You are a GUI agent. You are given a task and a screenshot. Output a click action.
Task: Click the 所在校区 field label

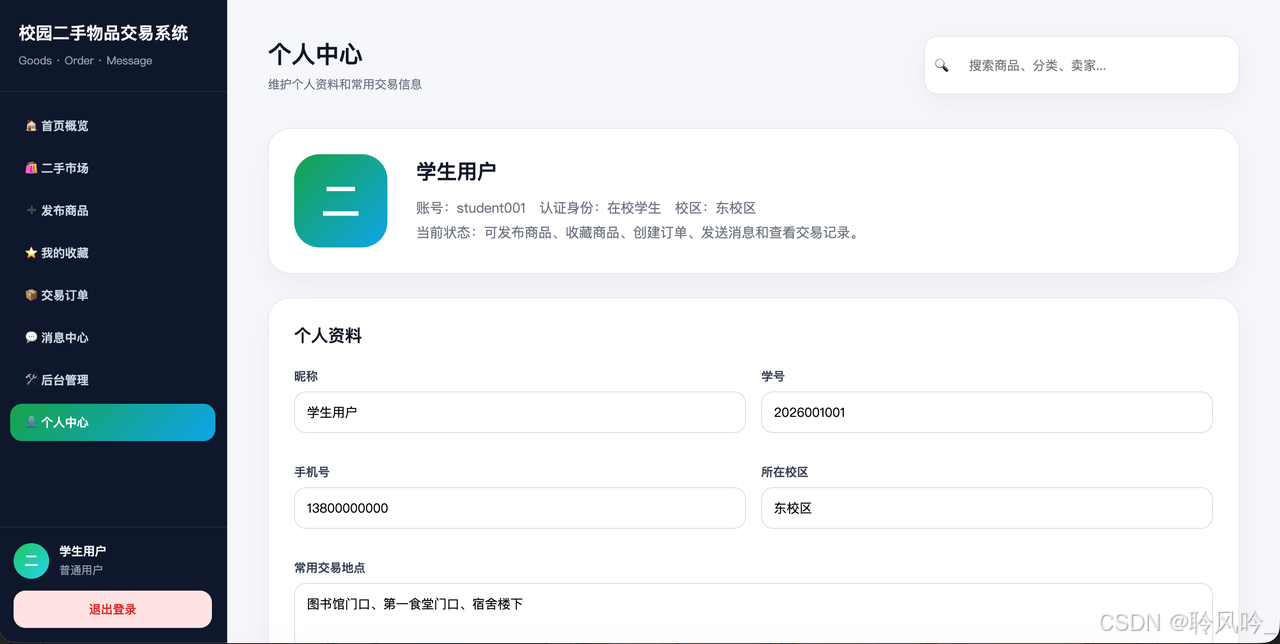pos(784,472)
